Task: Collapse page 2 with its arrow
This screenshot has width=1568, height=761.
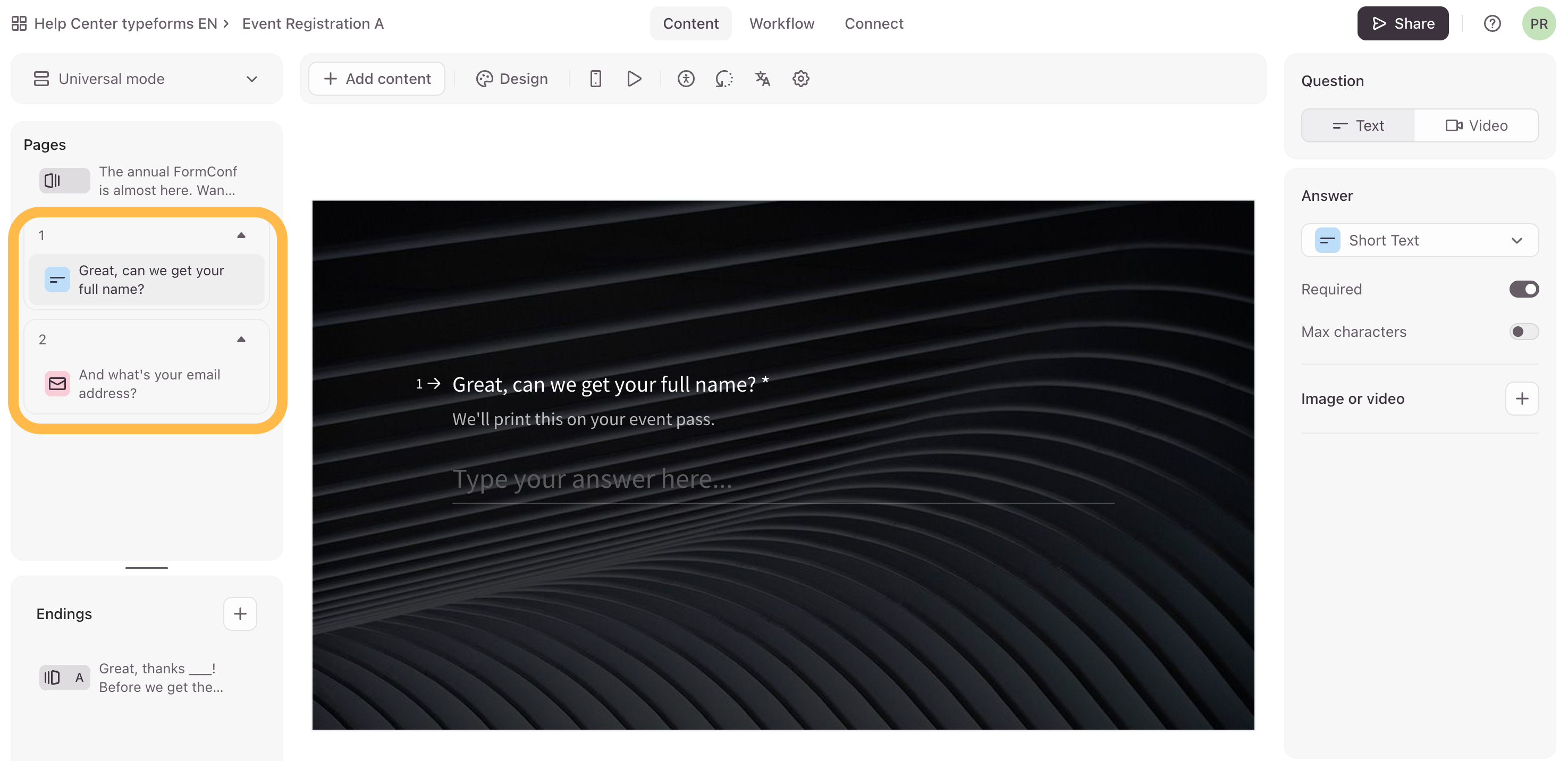Action: coord(241,340)
